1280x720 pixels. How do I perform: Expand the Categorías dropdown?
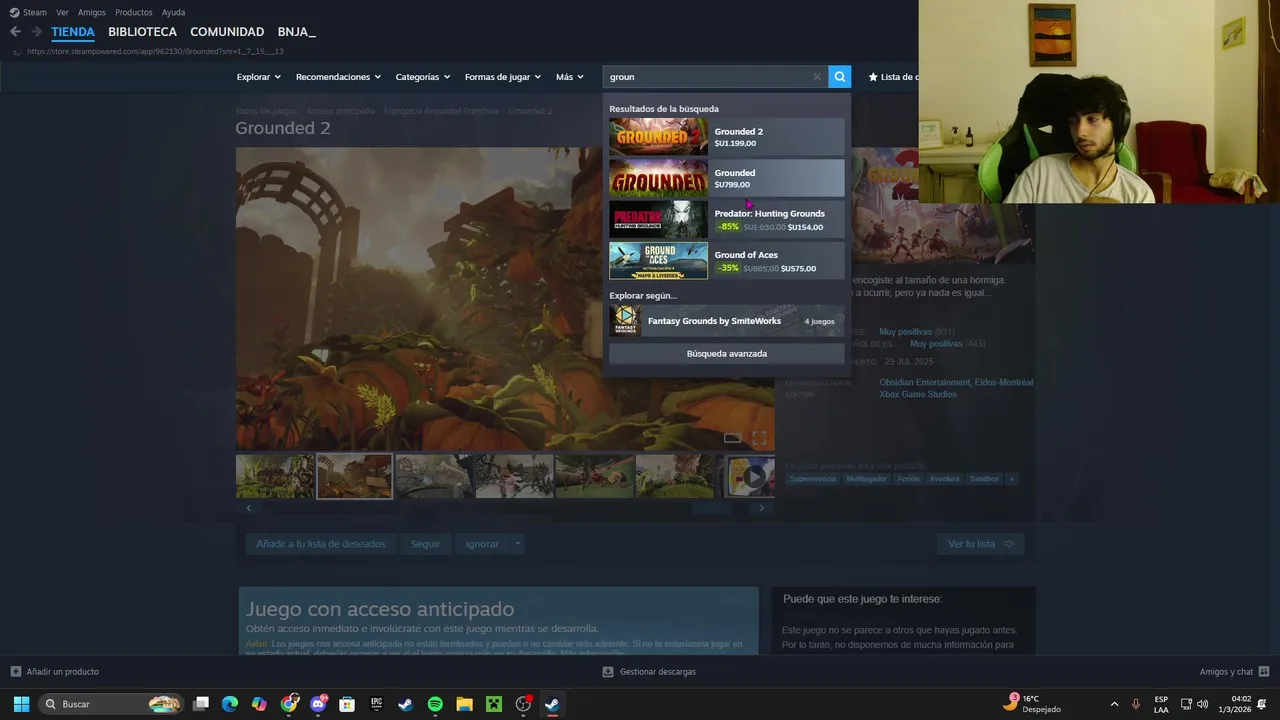(x=422, y=77)
